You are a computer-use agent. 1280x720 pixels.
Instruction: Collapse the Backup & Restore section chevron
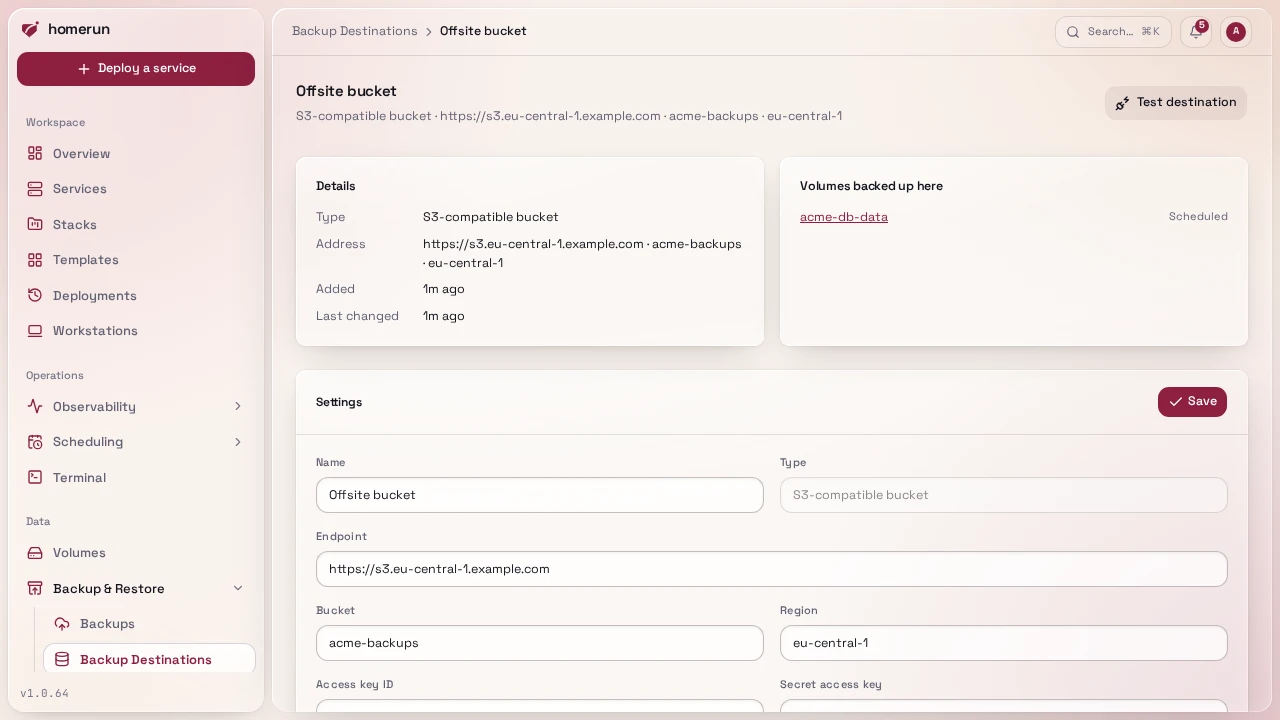point(238,588)
